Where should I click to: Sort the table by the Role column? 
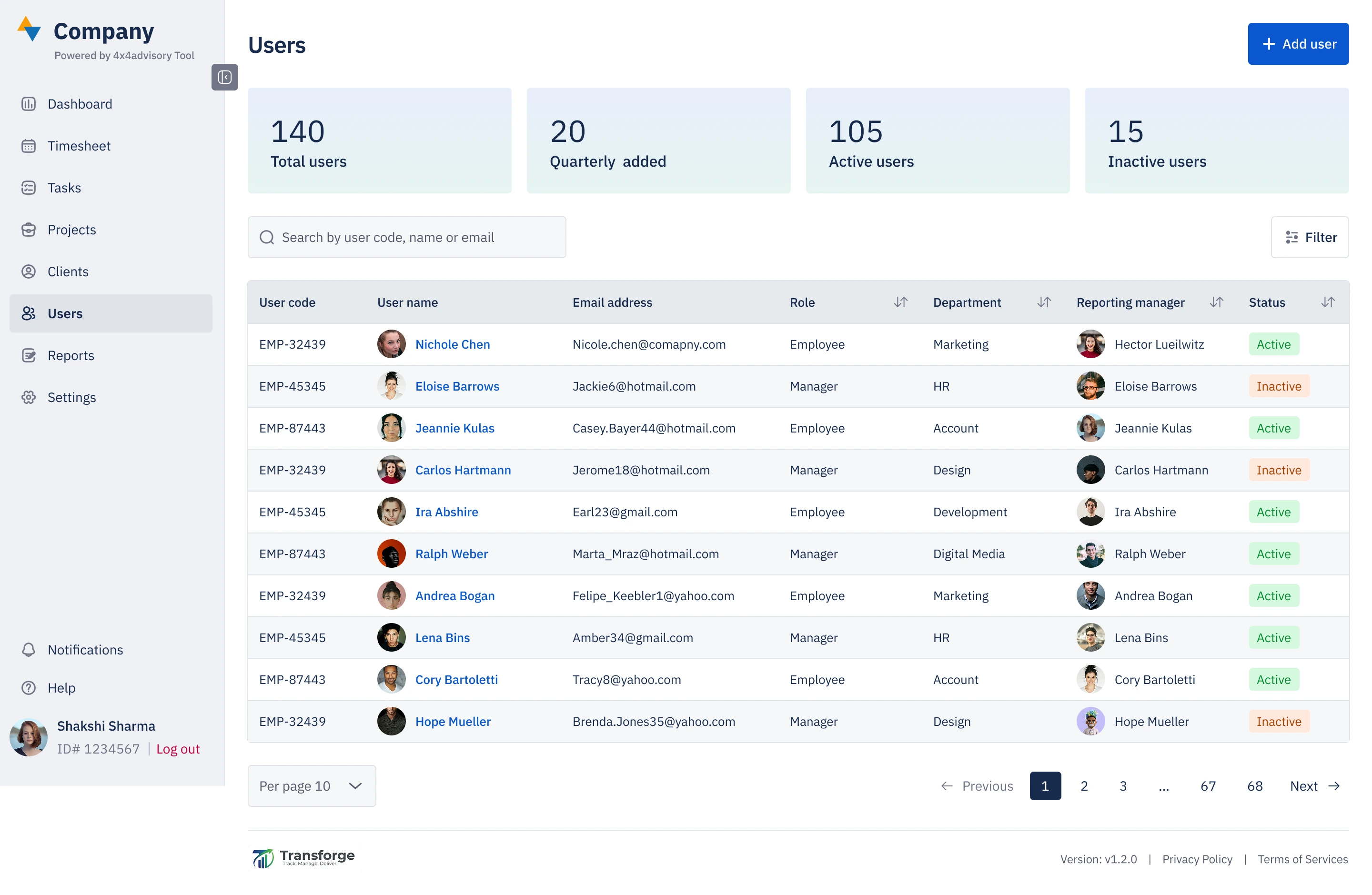(900, 302)
